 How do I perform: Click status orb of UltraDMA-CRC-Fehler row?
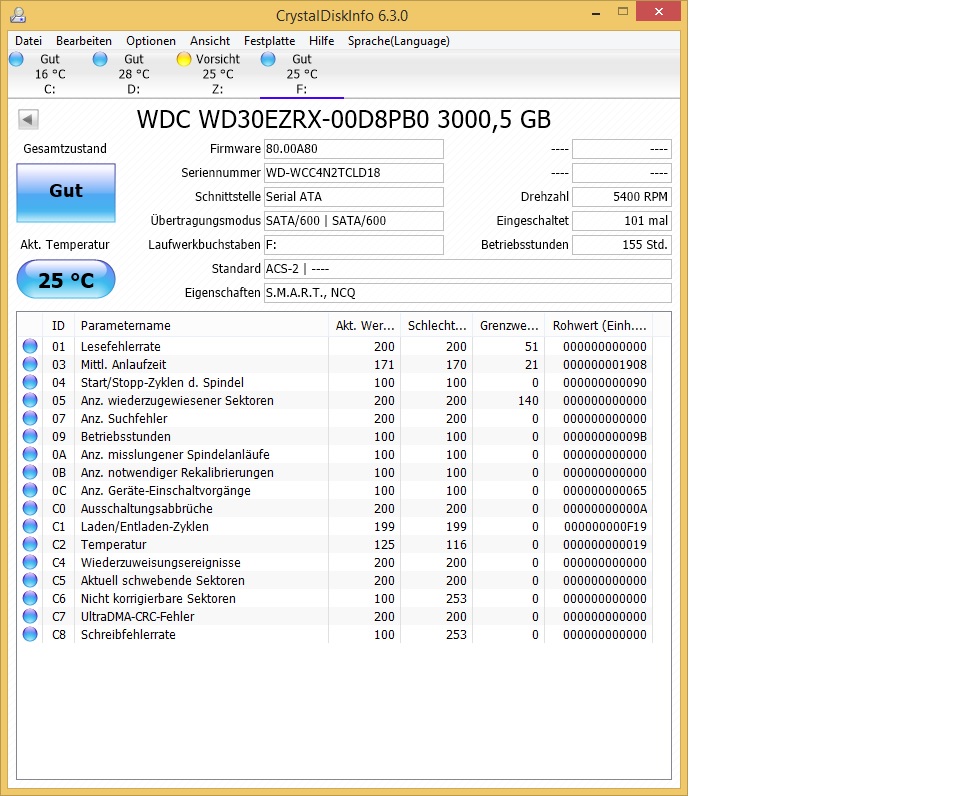click(x=30, y=616)
